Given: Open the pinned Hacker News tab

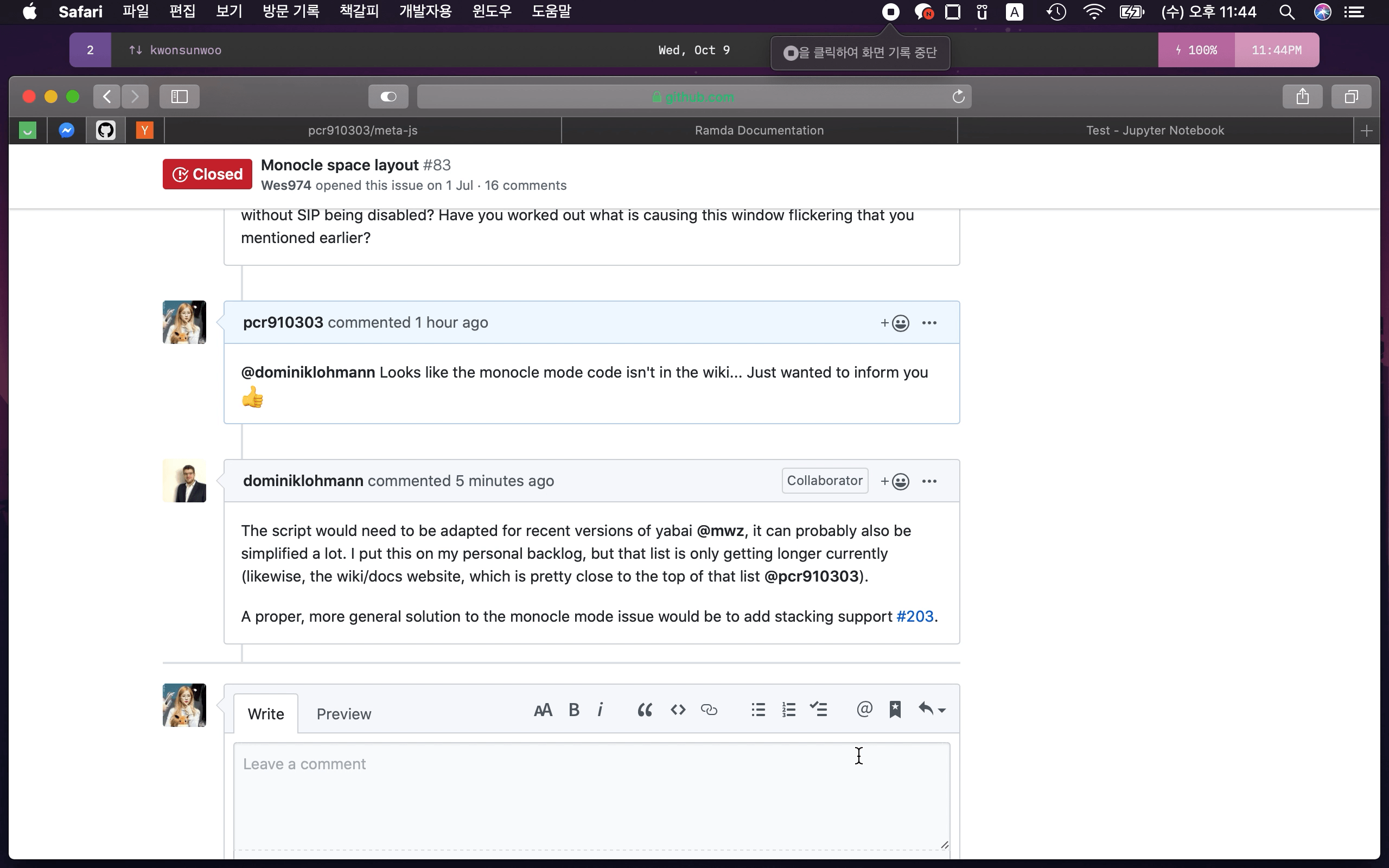Looking at the screenshot, I should click(145, 131).
